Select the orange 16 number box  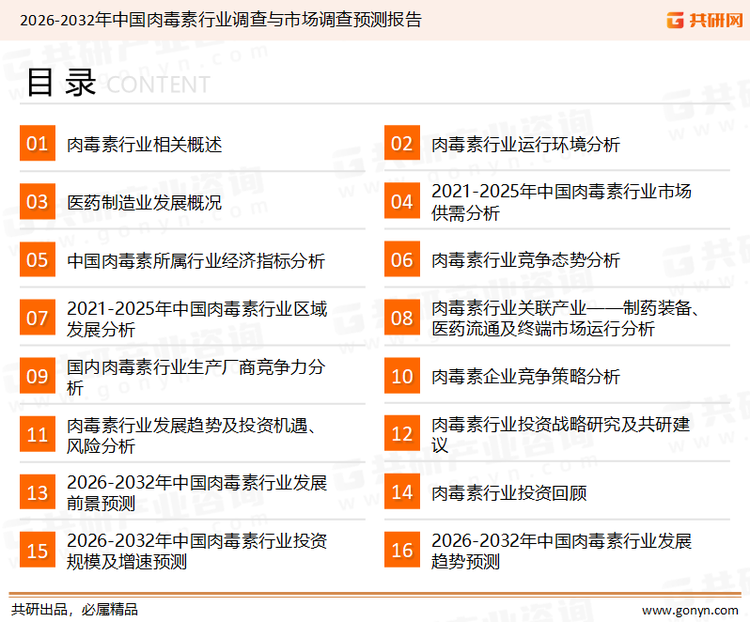coord(402,550)
